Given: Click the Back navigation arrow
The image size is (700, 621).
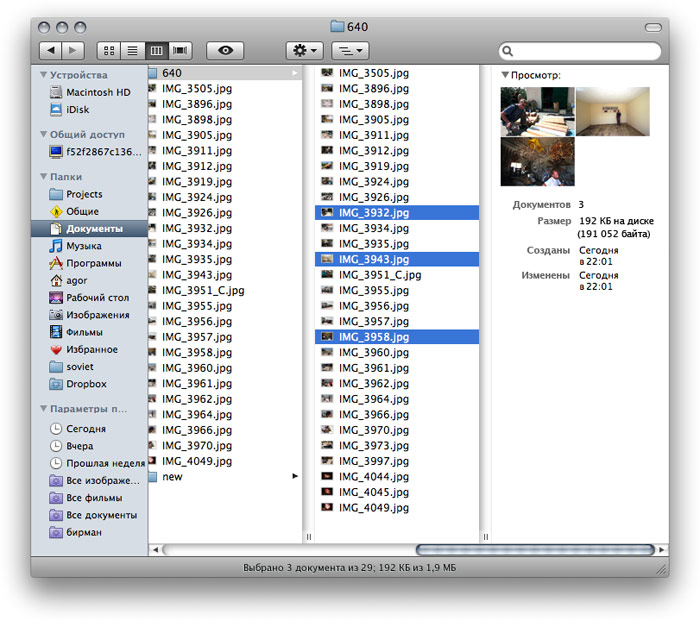Looking at the screenshot, I should [x=50, y=50].
